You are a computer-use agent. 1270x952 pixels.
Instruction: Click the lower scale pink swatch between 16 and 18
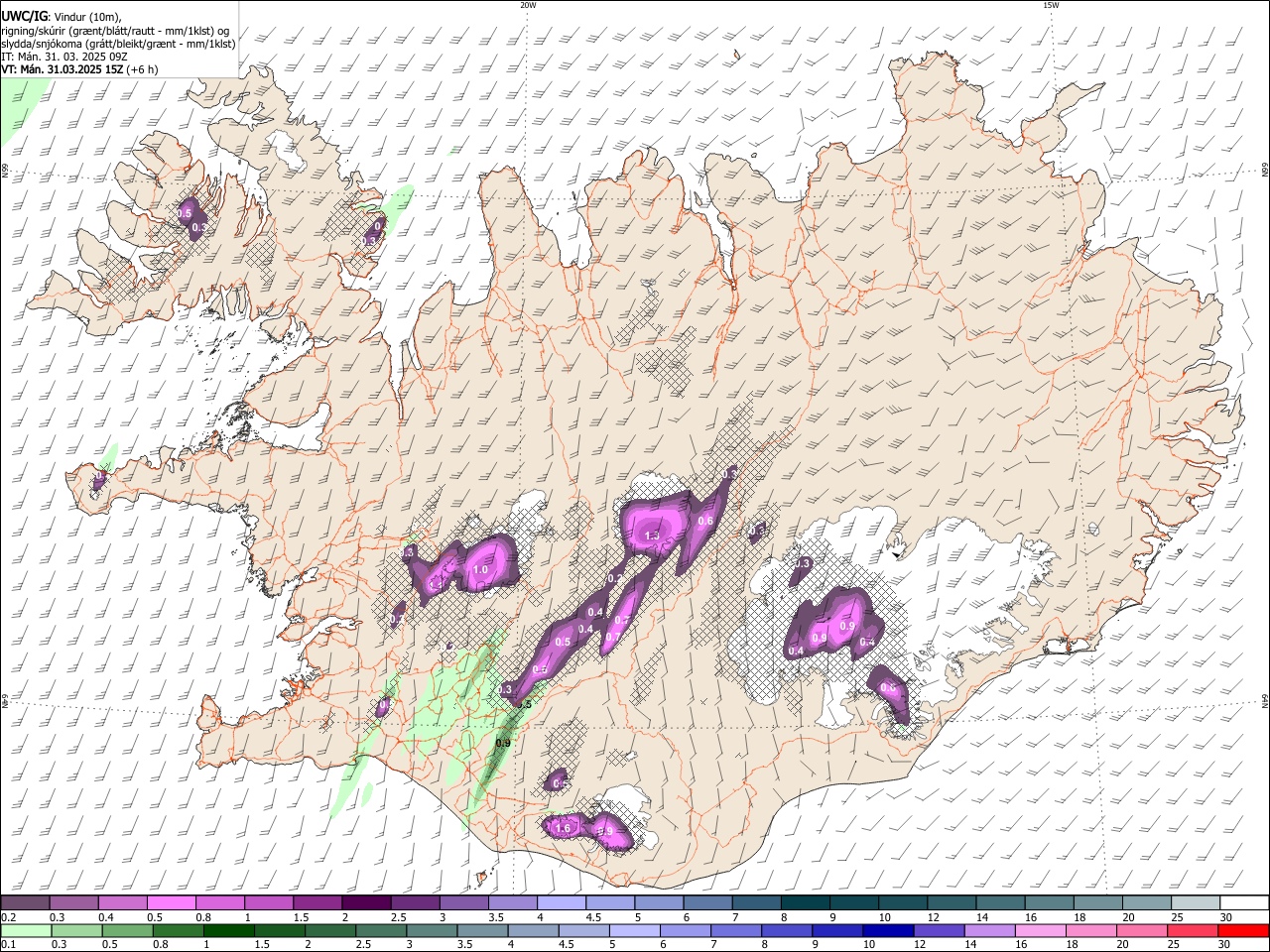click(1039, 930)
